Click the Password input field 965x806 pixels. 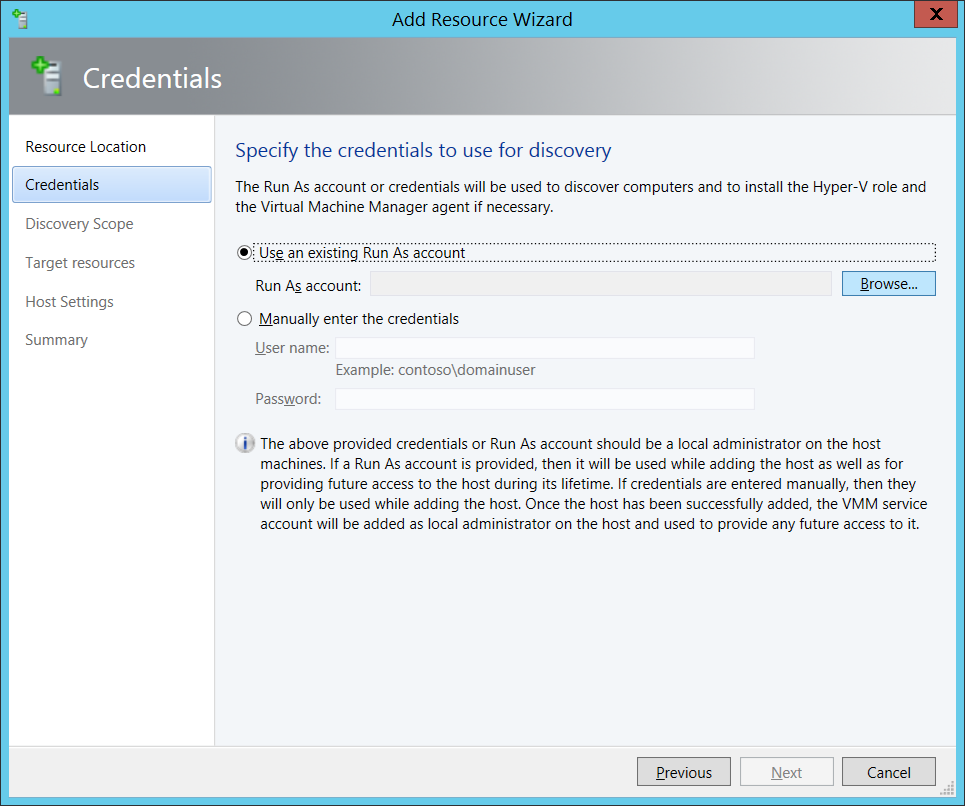tap(544, 398)
